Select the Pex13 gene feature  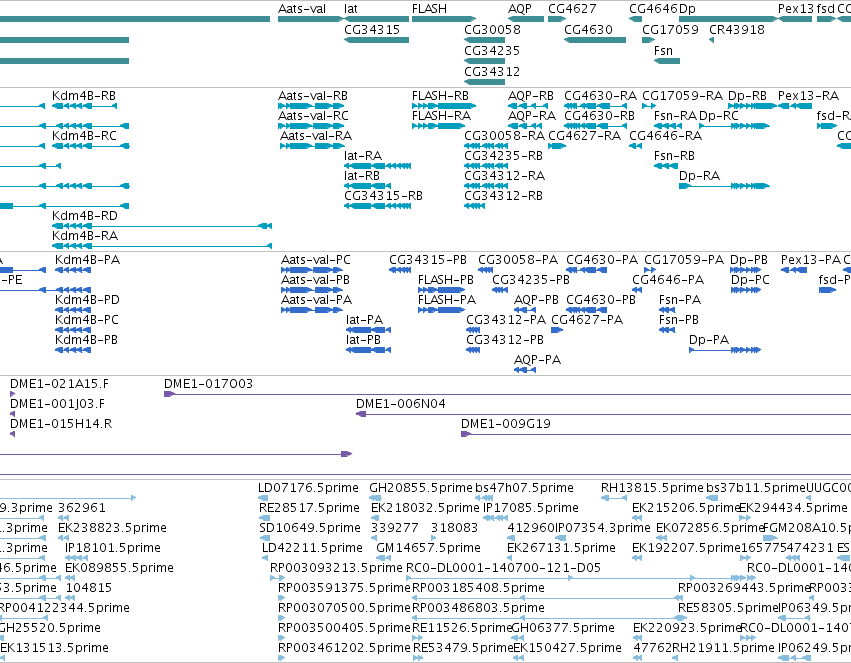click(x=795, y=19)
